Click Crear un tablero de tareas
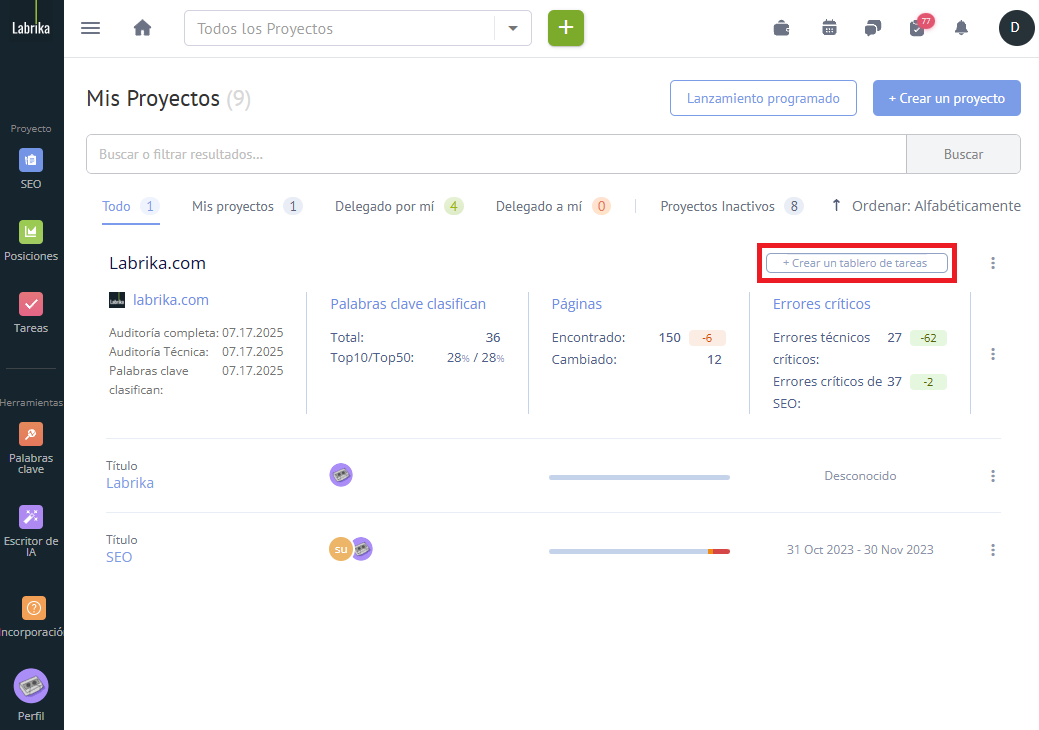Viewport: 1039px width, 730px height. (857, 263)
